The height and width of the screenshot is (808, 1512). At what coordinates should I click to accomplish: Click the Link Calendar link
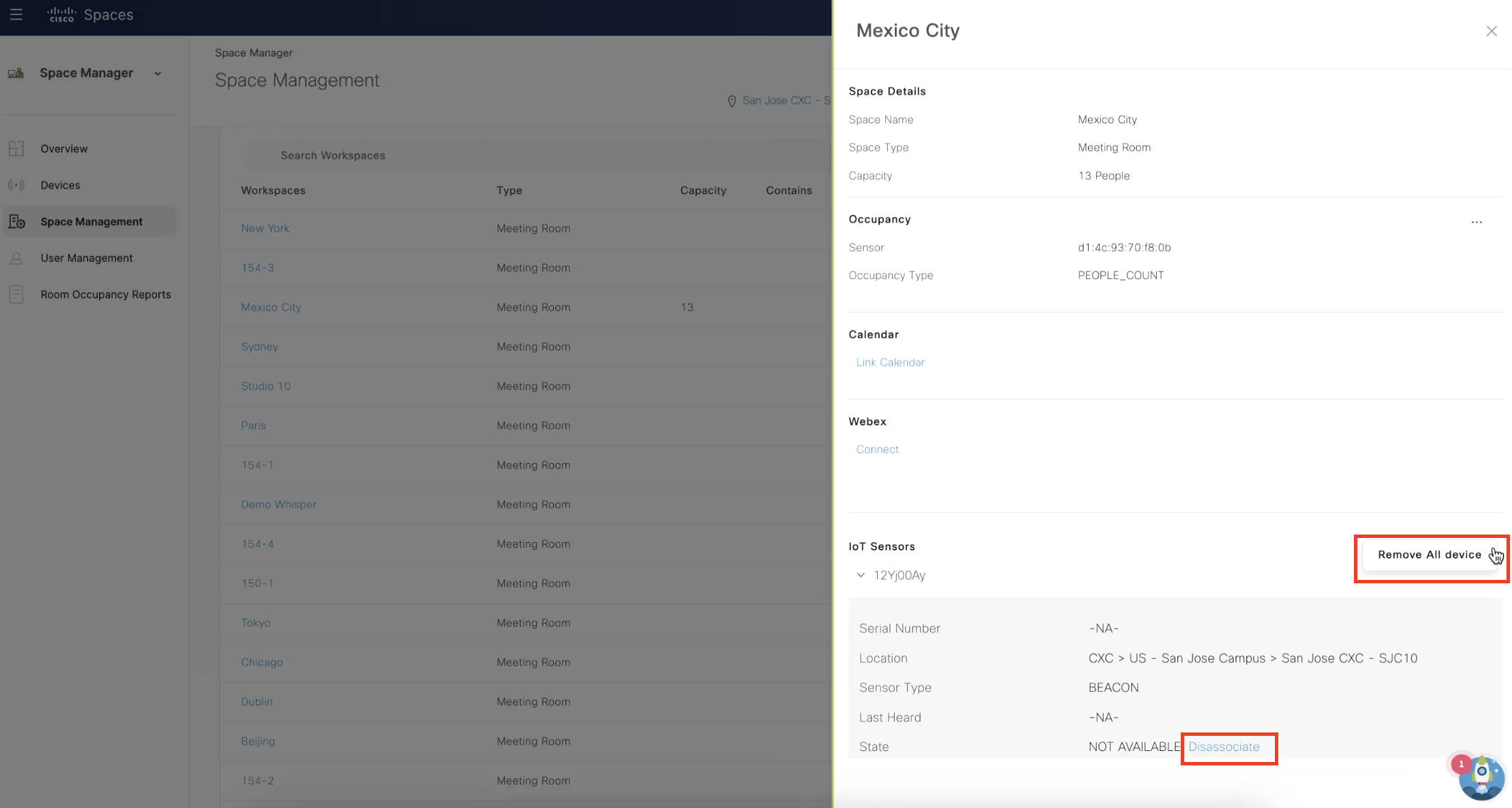[x=890, y=362]
